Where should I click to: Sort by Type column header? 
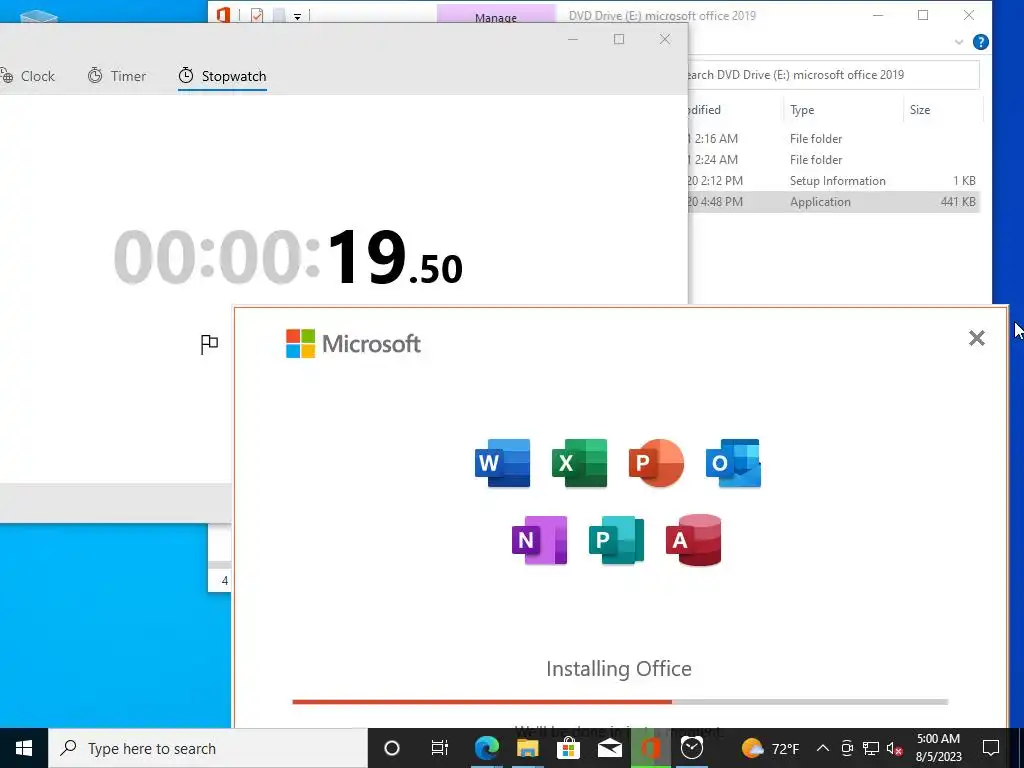tap(802, 110)
